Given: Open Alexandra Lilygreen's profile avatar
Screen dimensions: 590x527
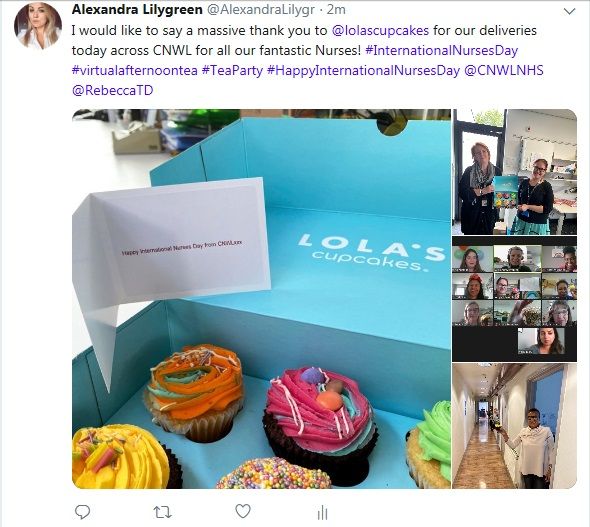Looking at the screenshot, I should click(x=38, y=26).
